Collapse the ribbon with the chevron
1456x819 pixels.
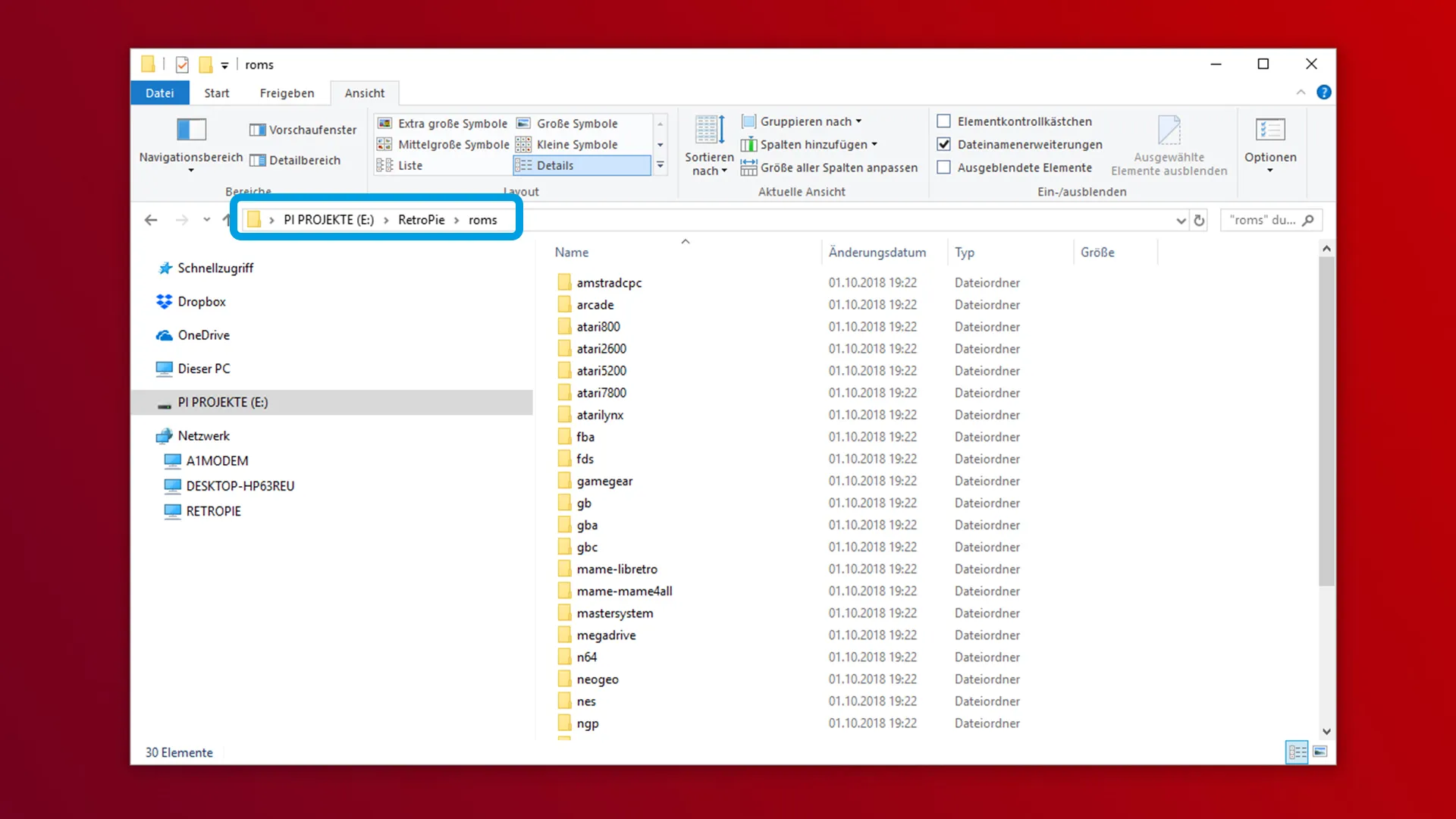pos(1301,93)
